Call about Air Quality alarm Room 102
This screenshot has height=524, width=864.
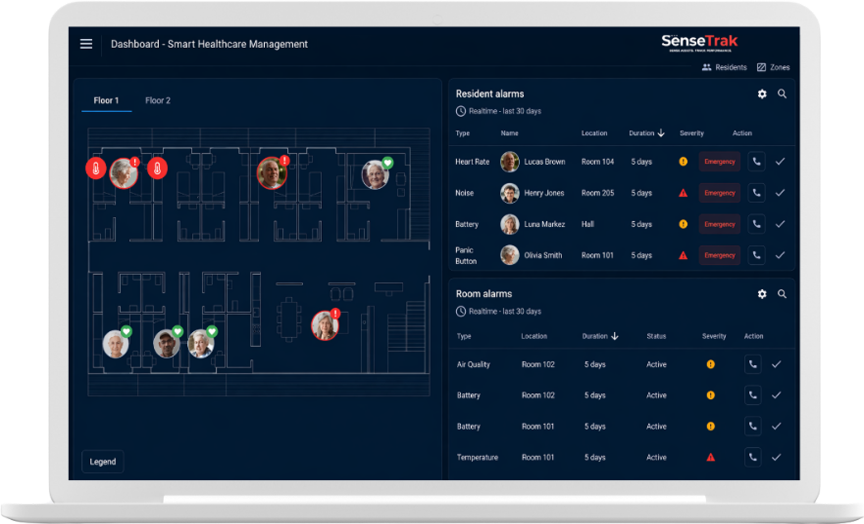753,364
